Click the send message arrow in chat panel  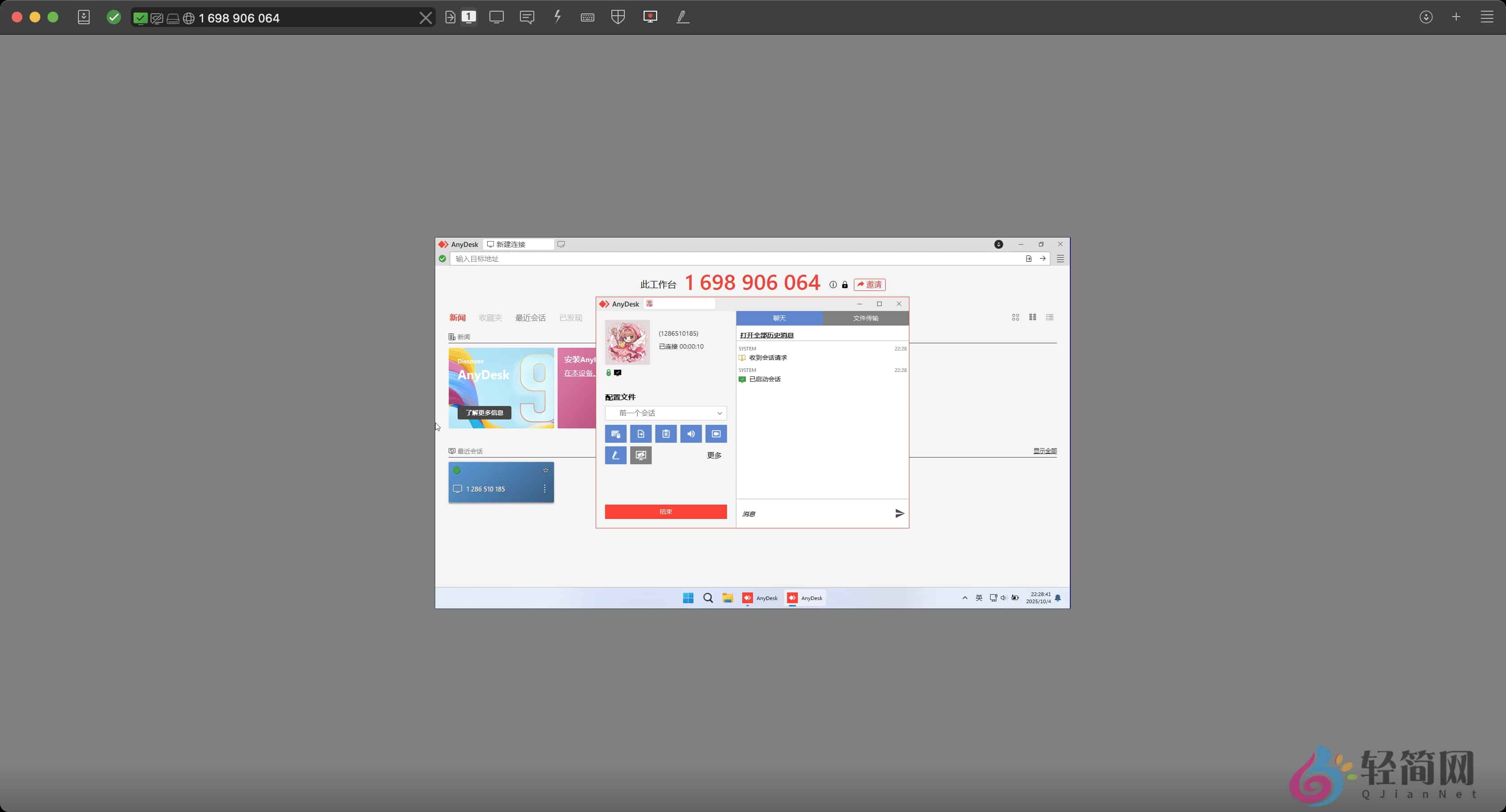[899, 513]
